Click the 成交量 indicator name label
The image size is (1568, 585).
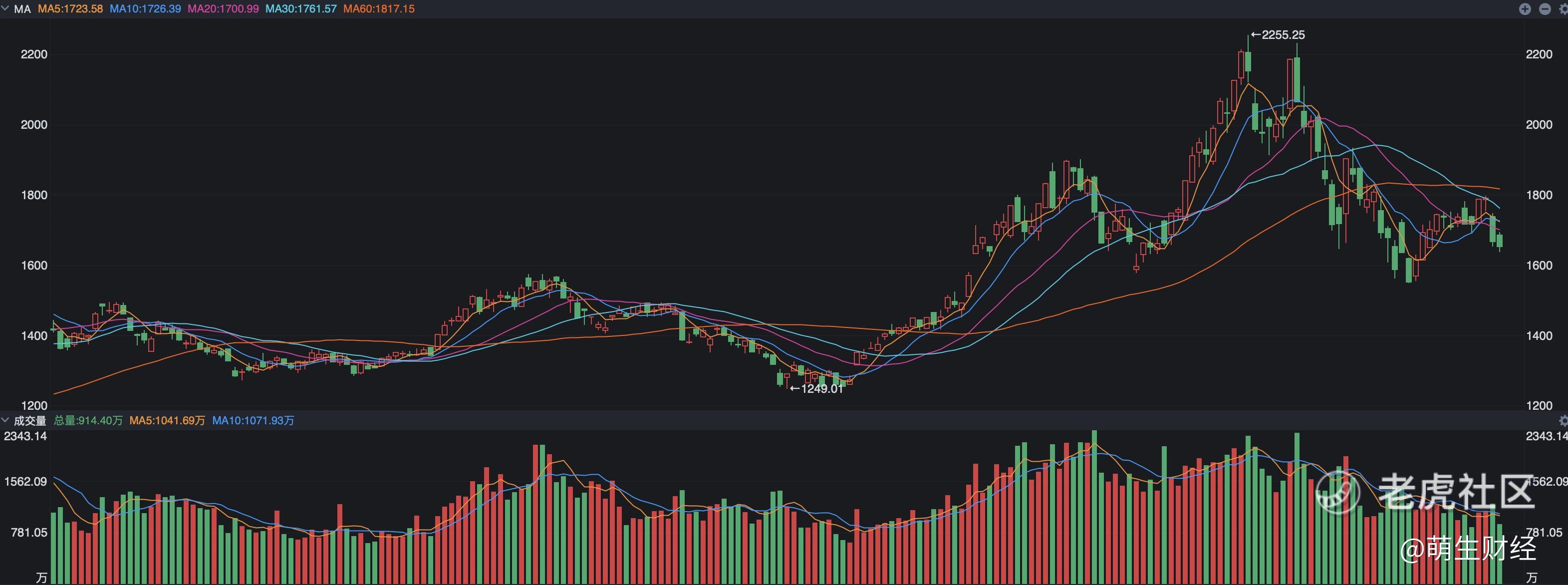tap(30, 421)
